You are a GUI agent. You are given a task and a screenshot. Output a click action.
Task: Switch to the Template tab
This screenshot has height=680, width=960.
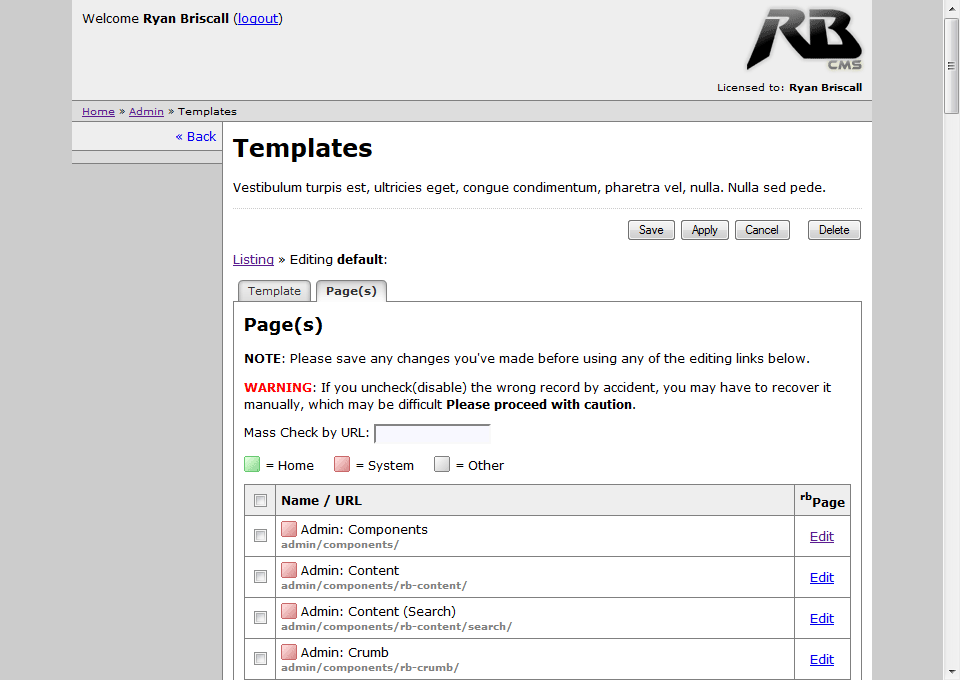coord(274,291)
